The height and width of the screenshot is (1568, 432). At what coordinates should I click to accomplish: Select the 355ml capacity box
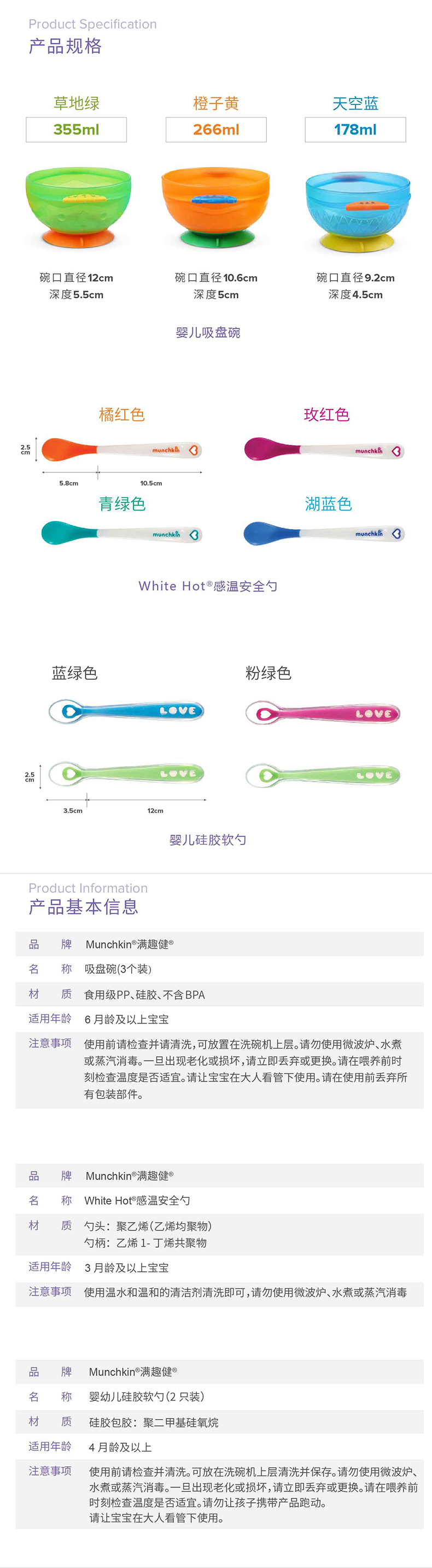76,130
